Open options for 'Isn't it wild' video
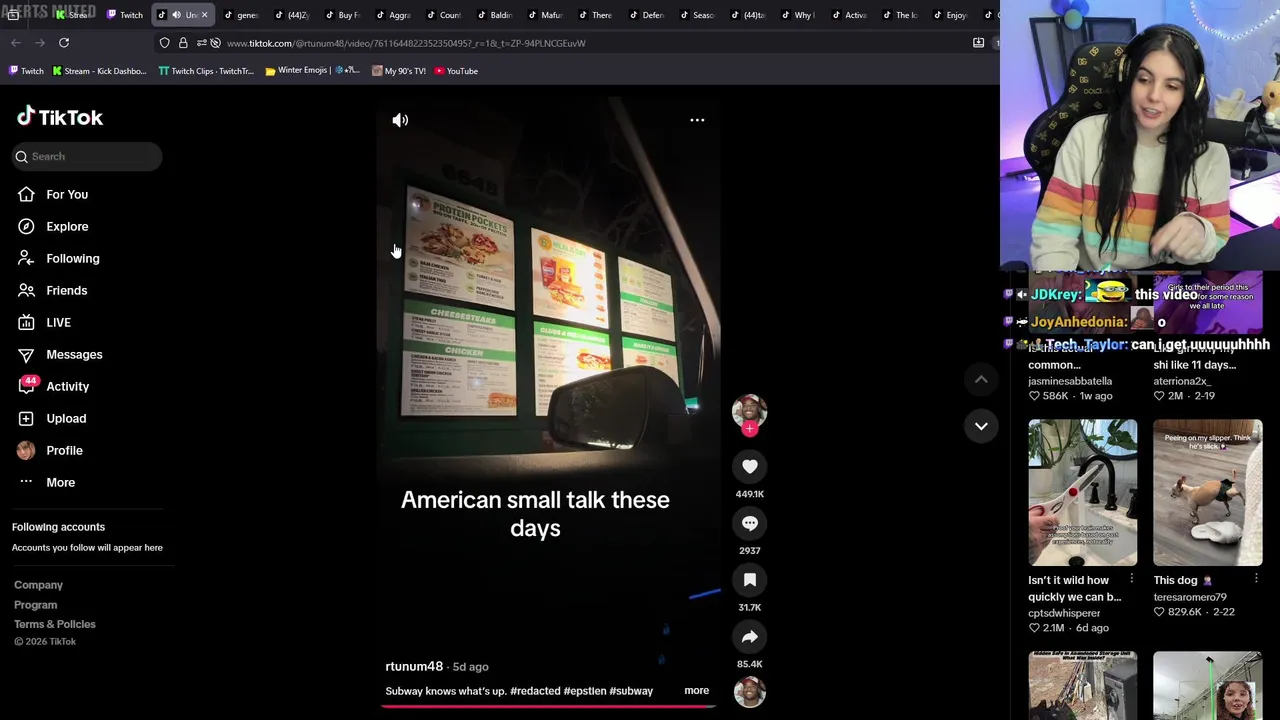 1131,579
